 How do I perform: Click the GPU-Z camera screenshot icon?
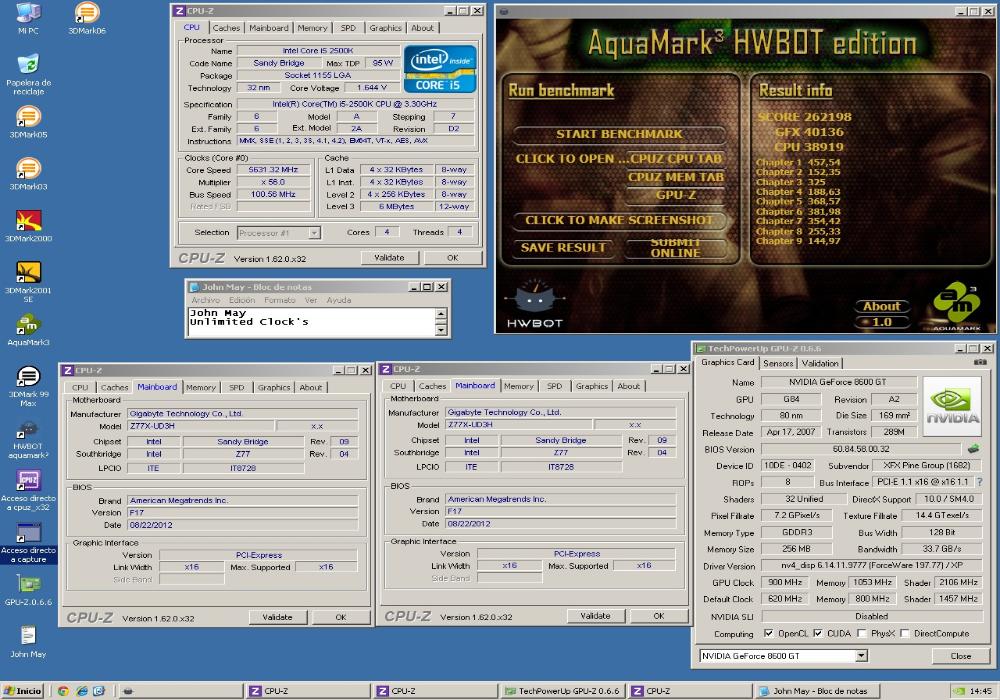980,363
